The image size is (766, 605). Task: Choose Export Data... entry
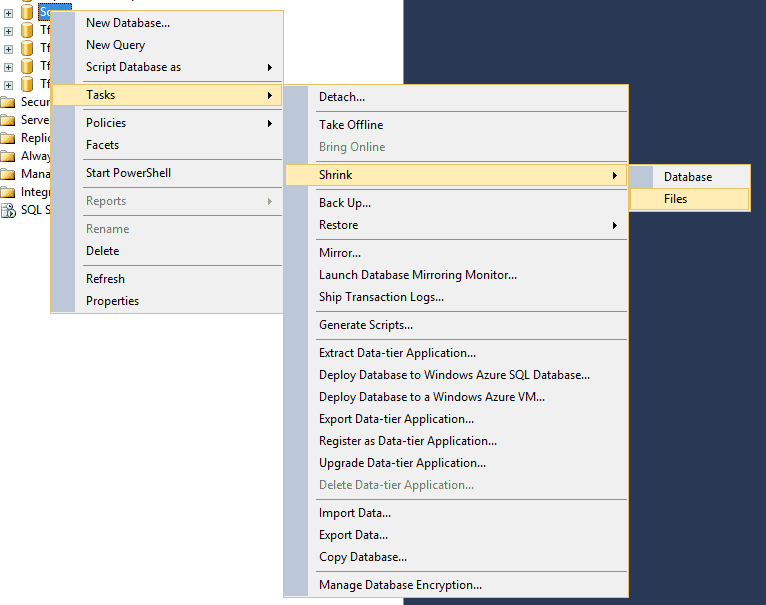[x=456, y=535]
